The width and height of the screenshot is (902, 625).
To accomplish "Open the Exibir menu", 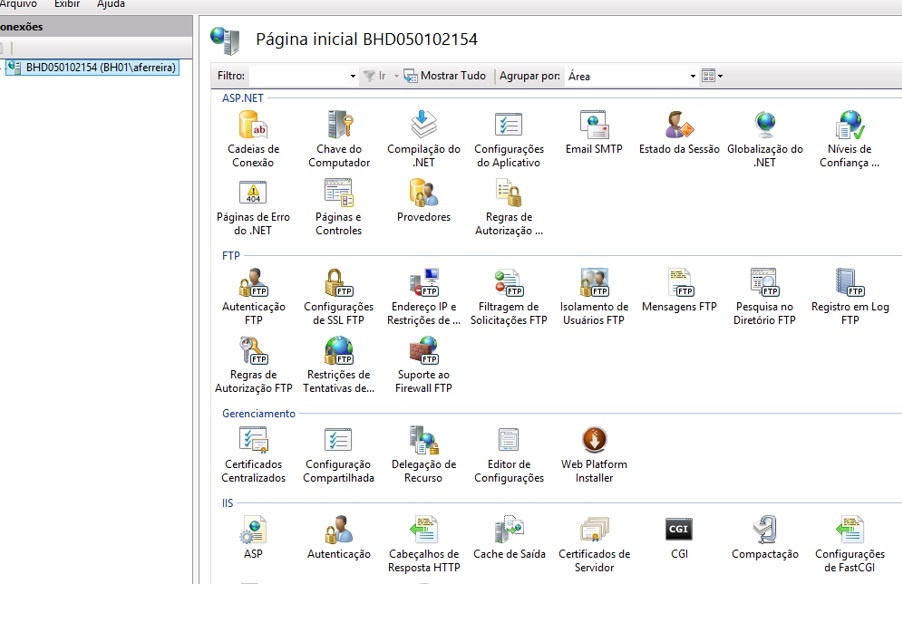I will pyautogui.click(x=67, y=4).
